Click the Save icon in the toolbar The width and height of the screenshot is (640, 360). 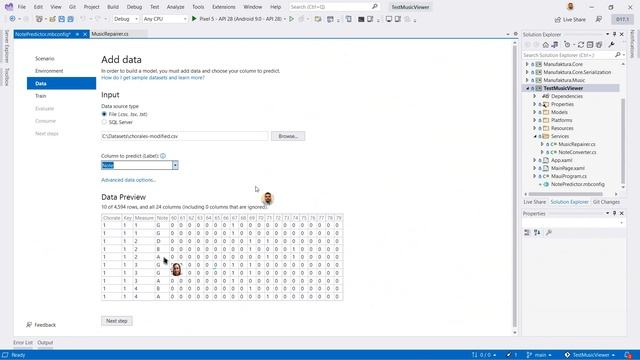point(61,19)
